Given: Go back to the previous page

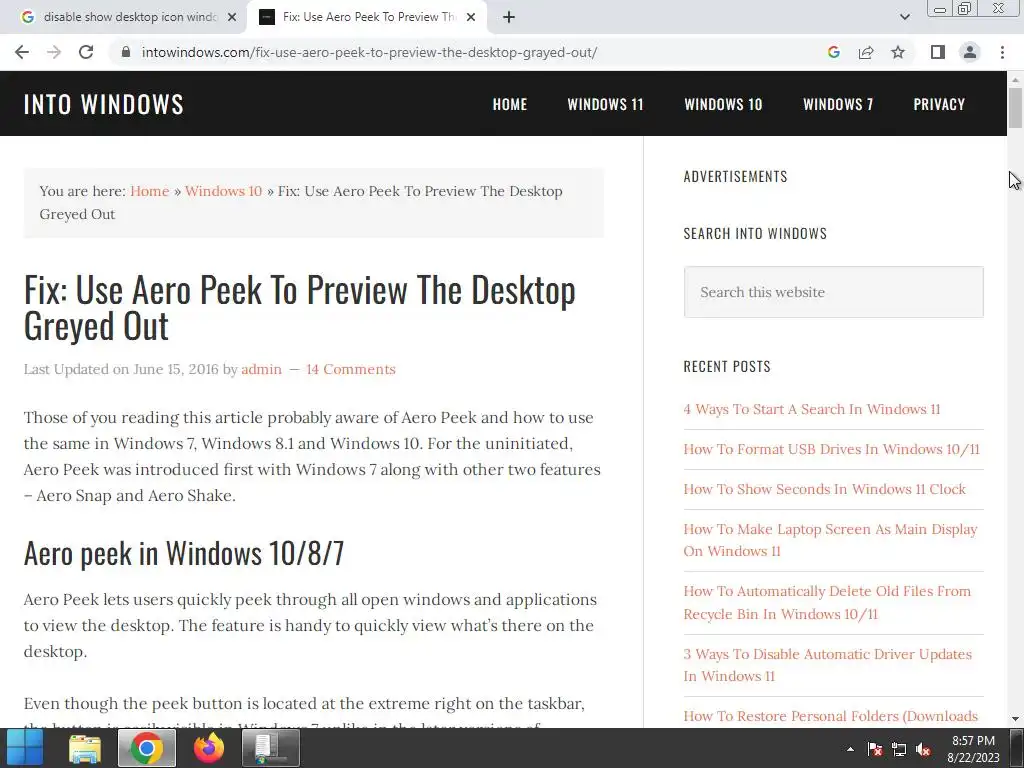Looking at the screenshot, I should click(x=22, y=52).
